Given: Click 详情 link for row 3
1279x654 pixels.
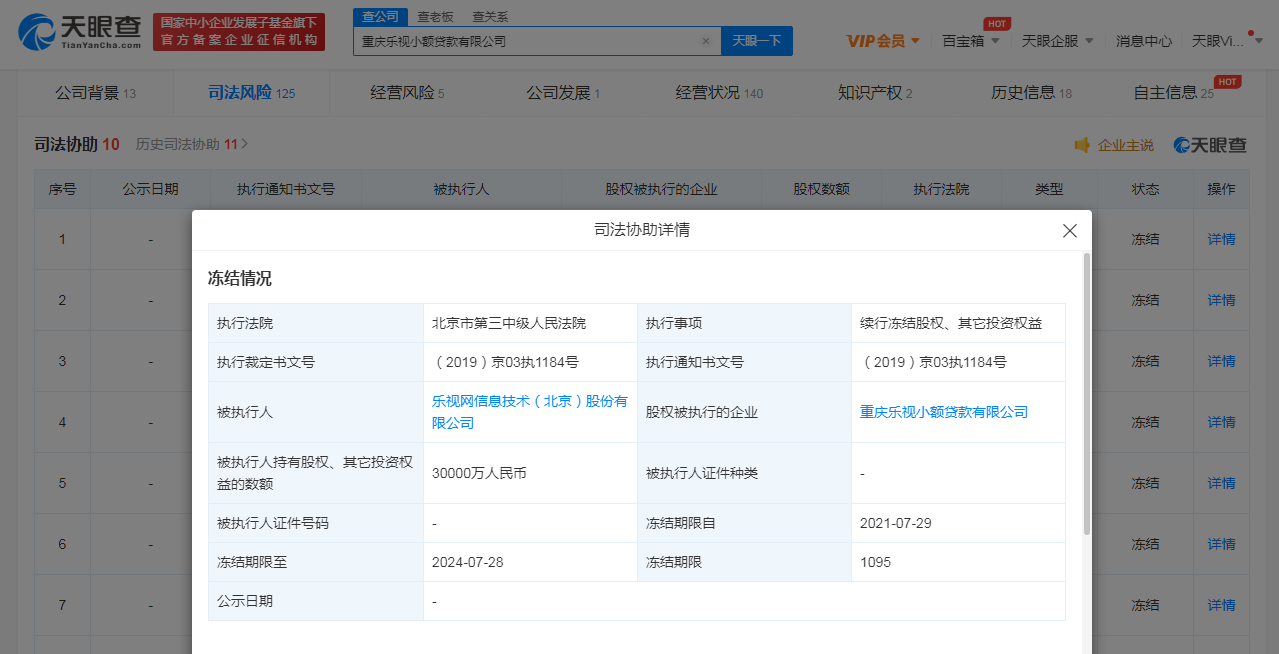Looking at the screenshot, I should coord(1221,361).
